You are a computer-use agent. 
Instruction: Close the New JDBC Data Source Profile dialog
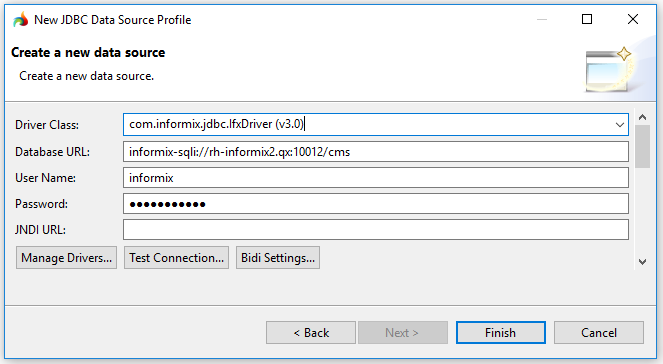coord(633,19)
